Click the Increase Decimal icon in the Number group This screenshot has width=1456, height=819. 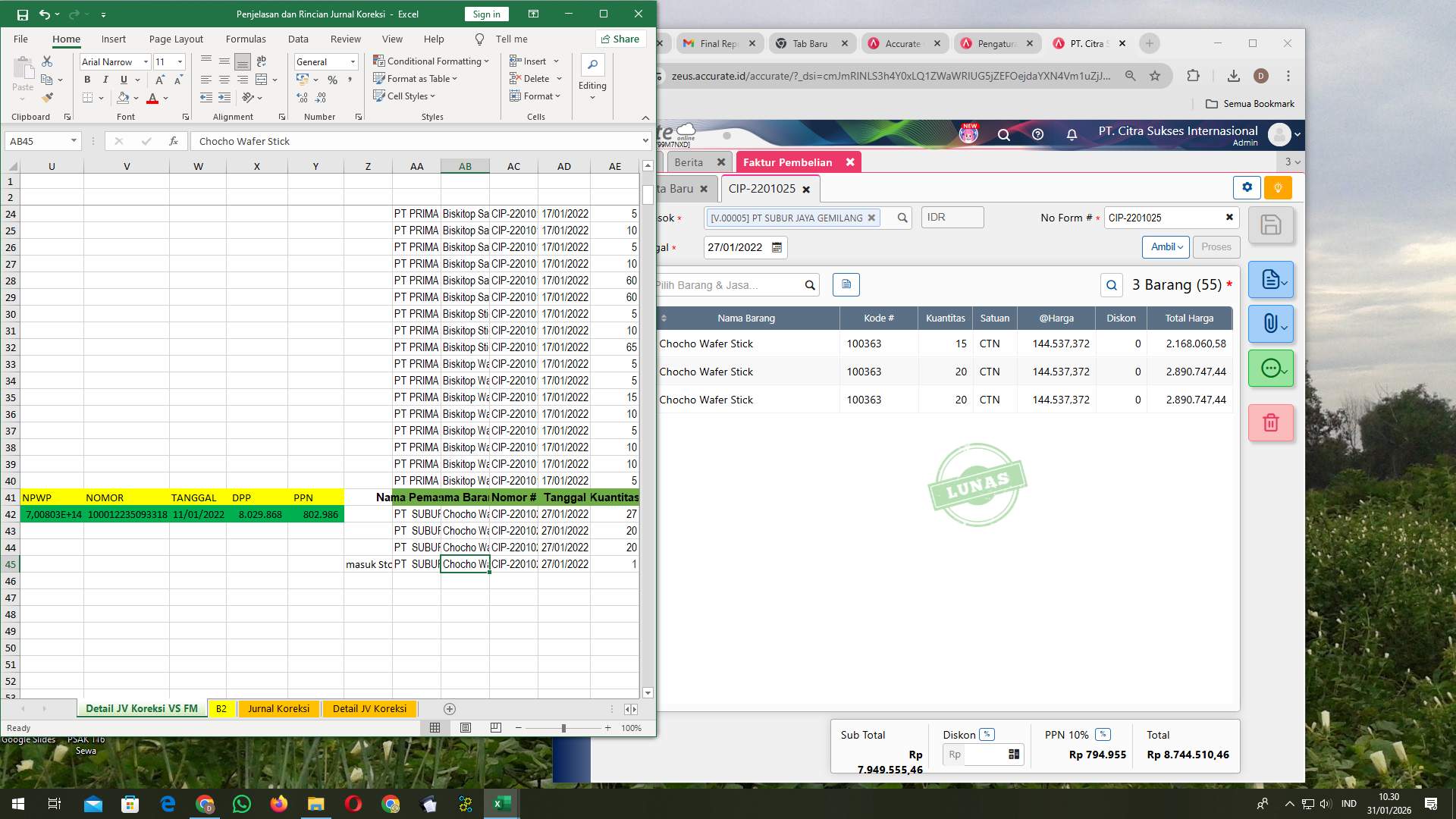302,98
